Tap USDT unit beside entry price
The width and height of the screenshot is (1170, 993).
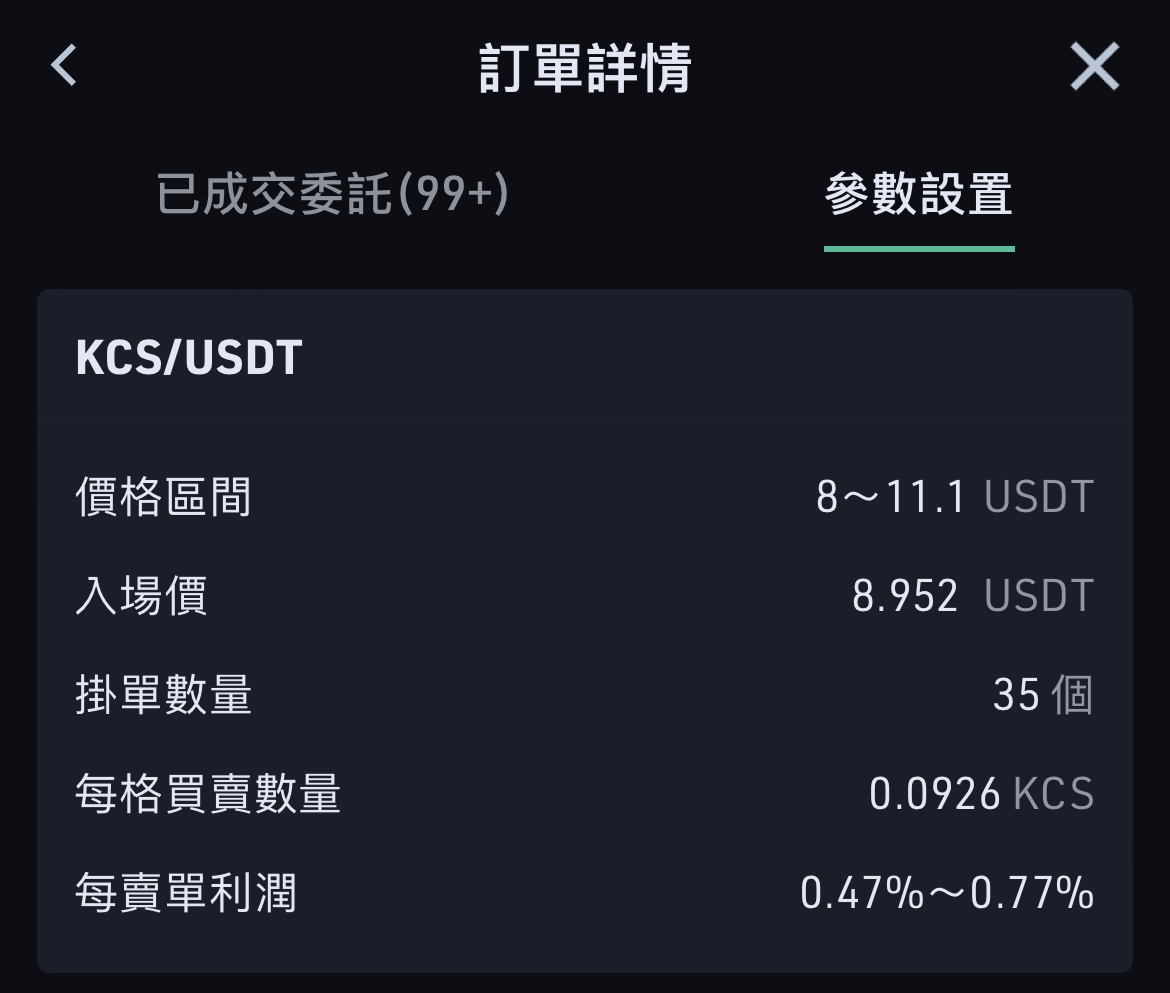point(1039,595)
